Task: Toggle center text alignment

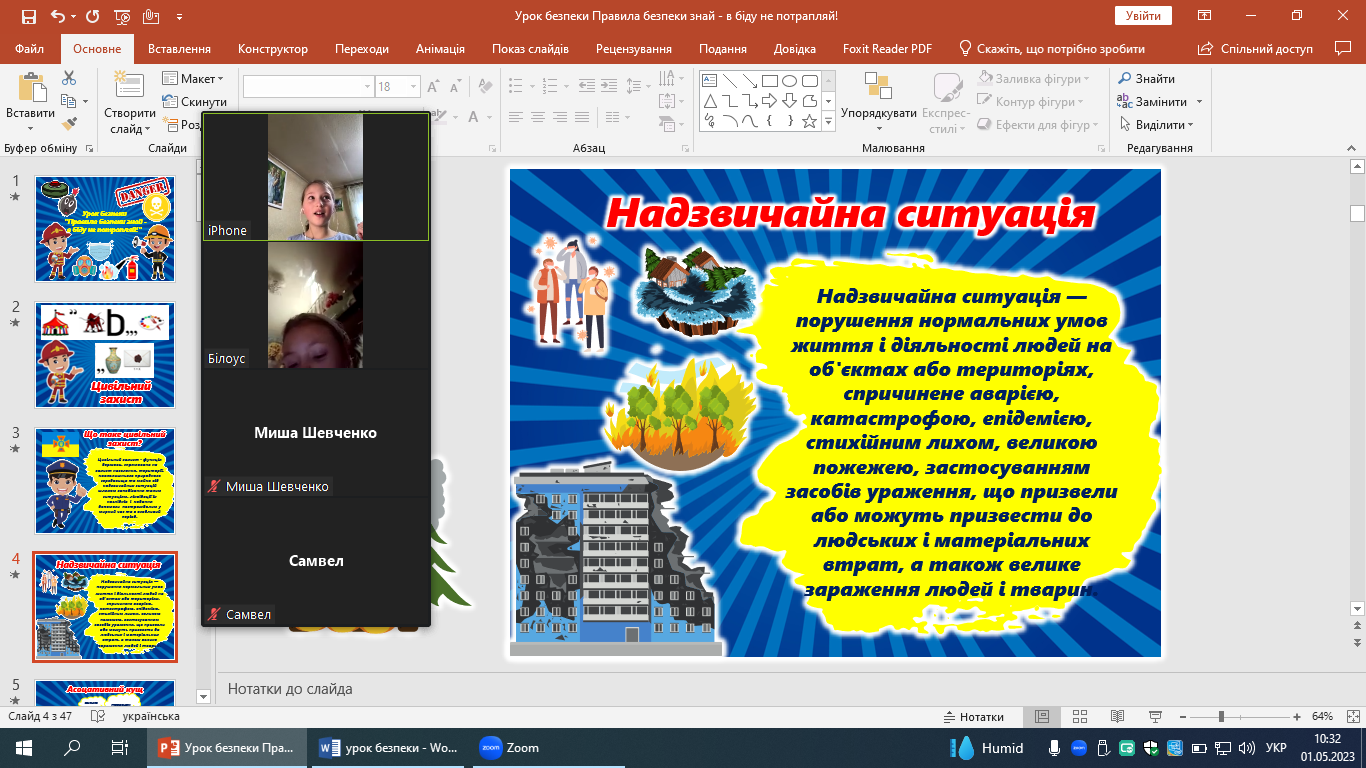Action: click(538, 117)
